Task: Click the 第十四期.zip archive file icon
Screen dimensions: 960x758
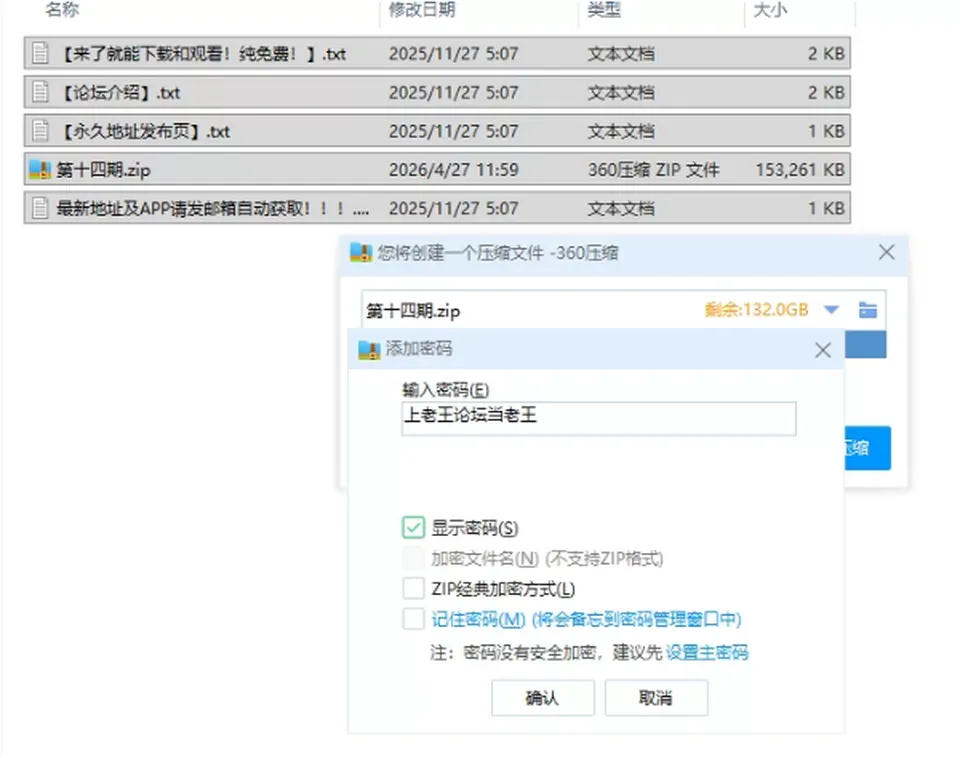Action: click(40, 170)
